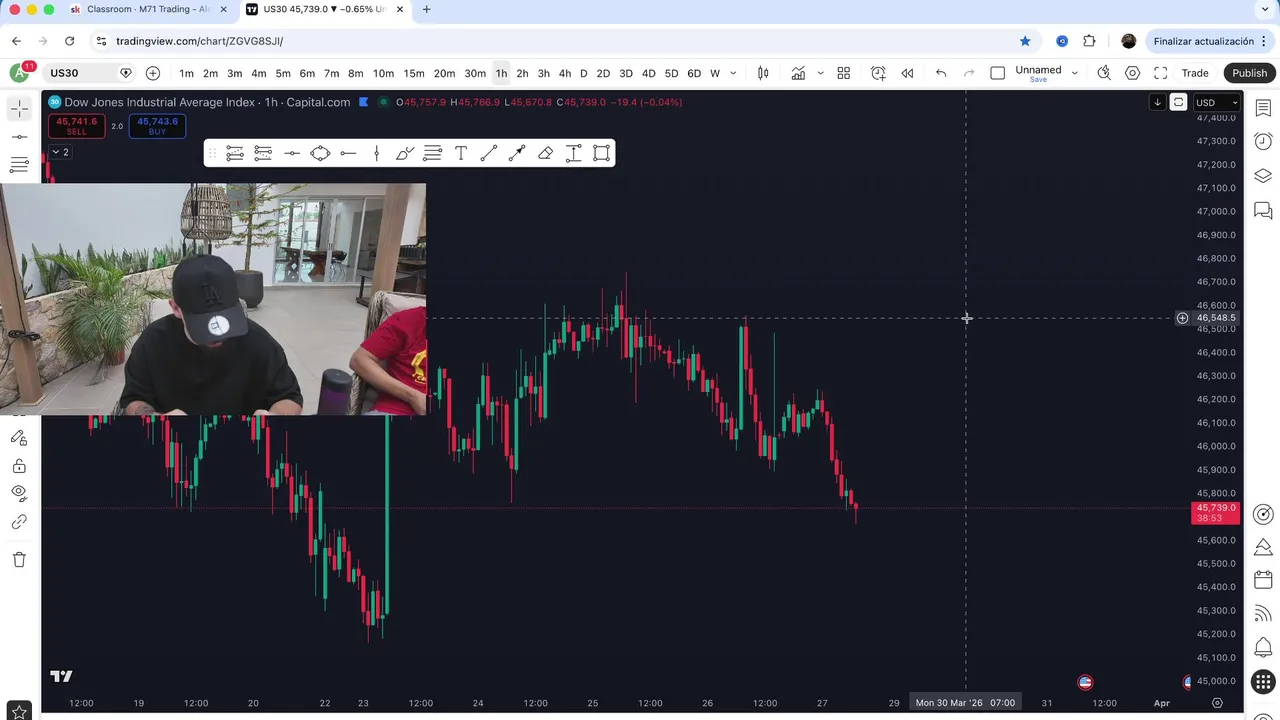This screenshot has height=720, width=1280.
Task: Pick the price range measure tool
Action: click(573, 153)
